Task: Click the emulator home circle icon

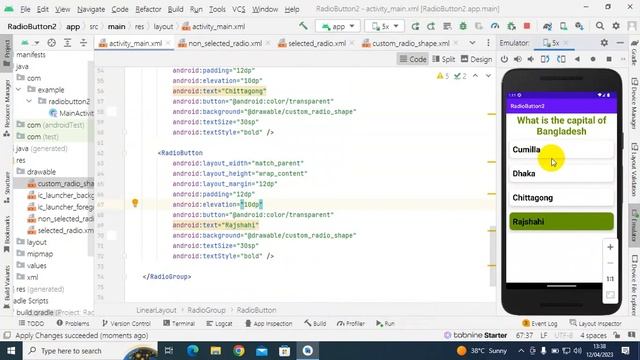Action: [593, 59]
